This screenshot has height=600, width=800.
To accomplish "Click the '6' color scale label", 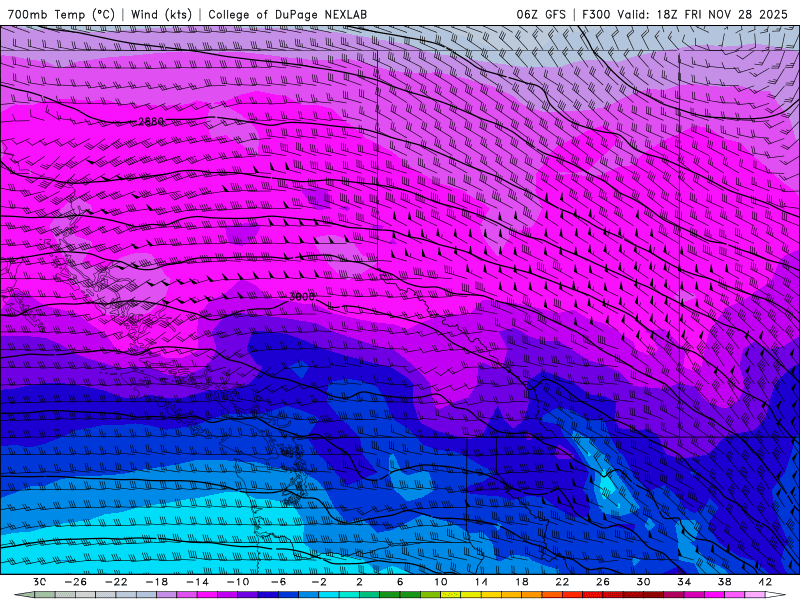I will coord(400,582).
